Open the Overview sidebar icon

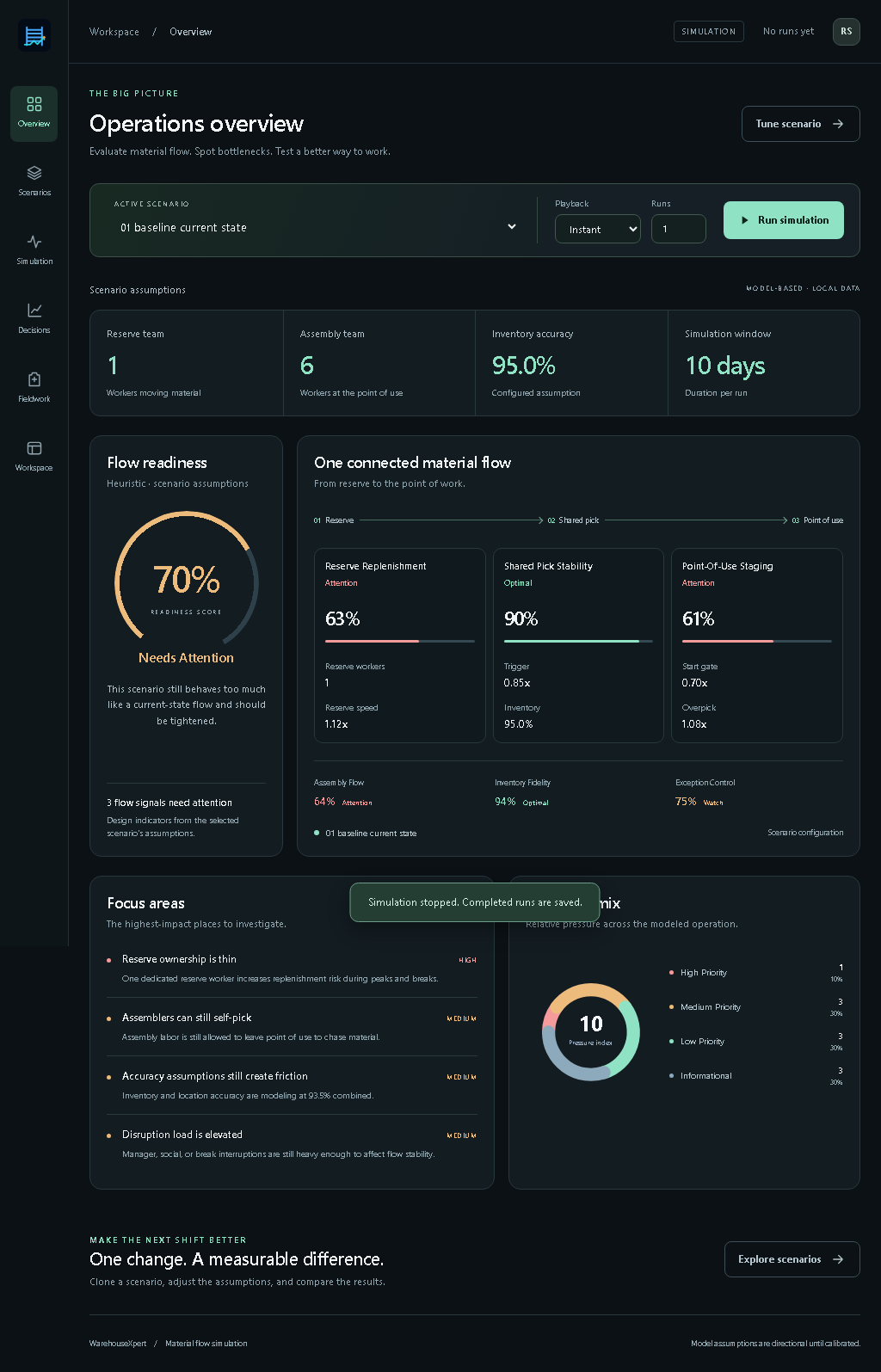coord(34,104)
